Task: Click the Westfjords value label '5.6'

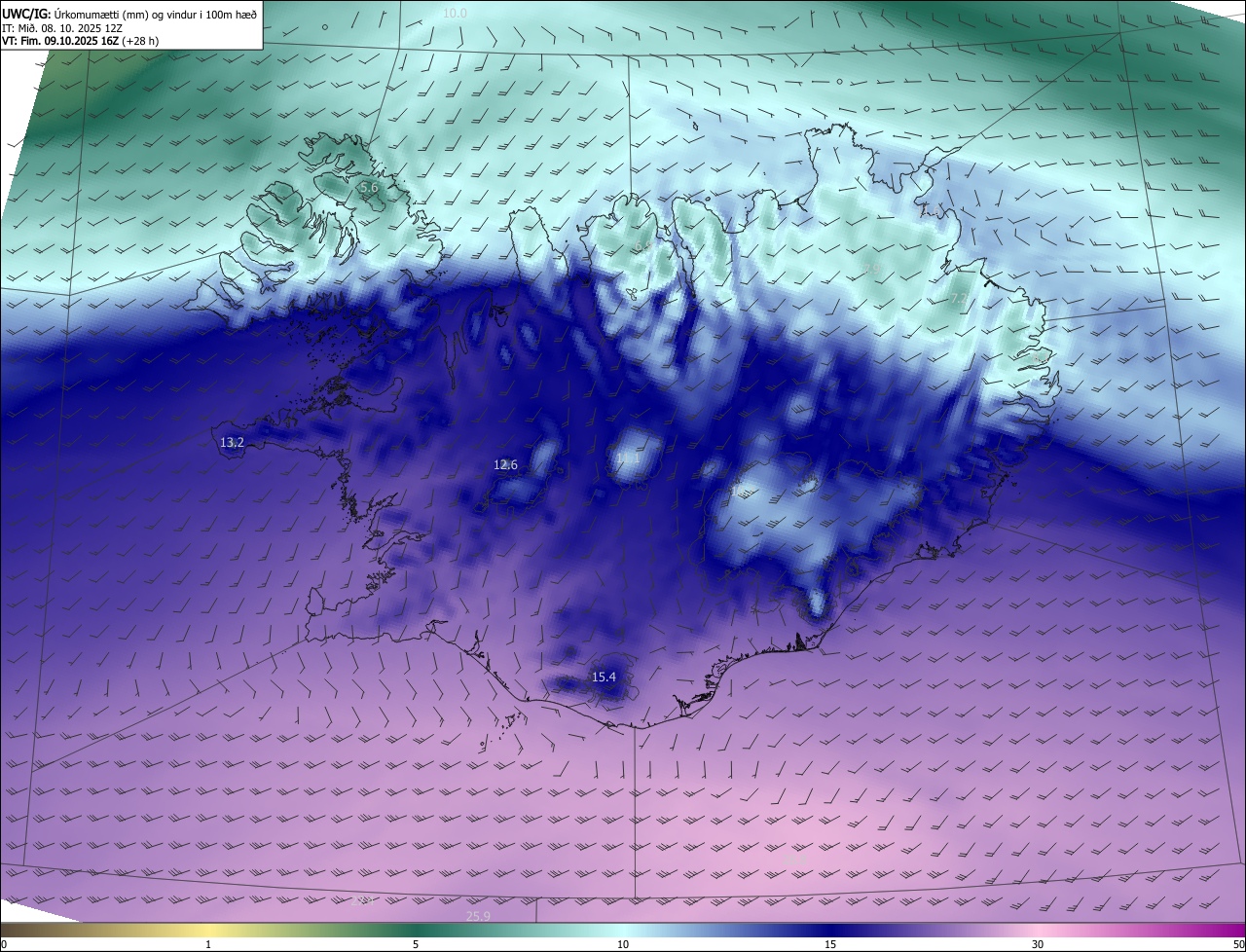Action: pos(369,187)
